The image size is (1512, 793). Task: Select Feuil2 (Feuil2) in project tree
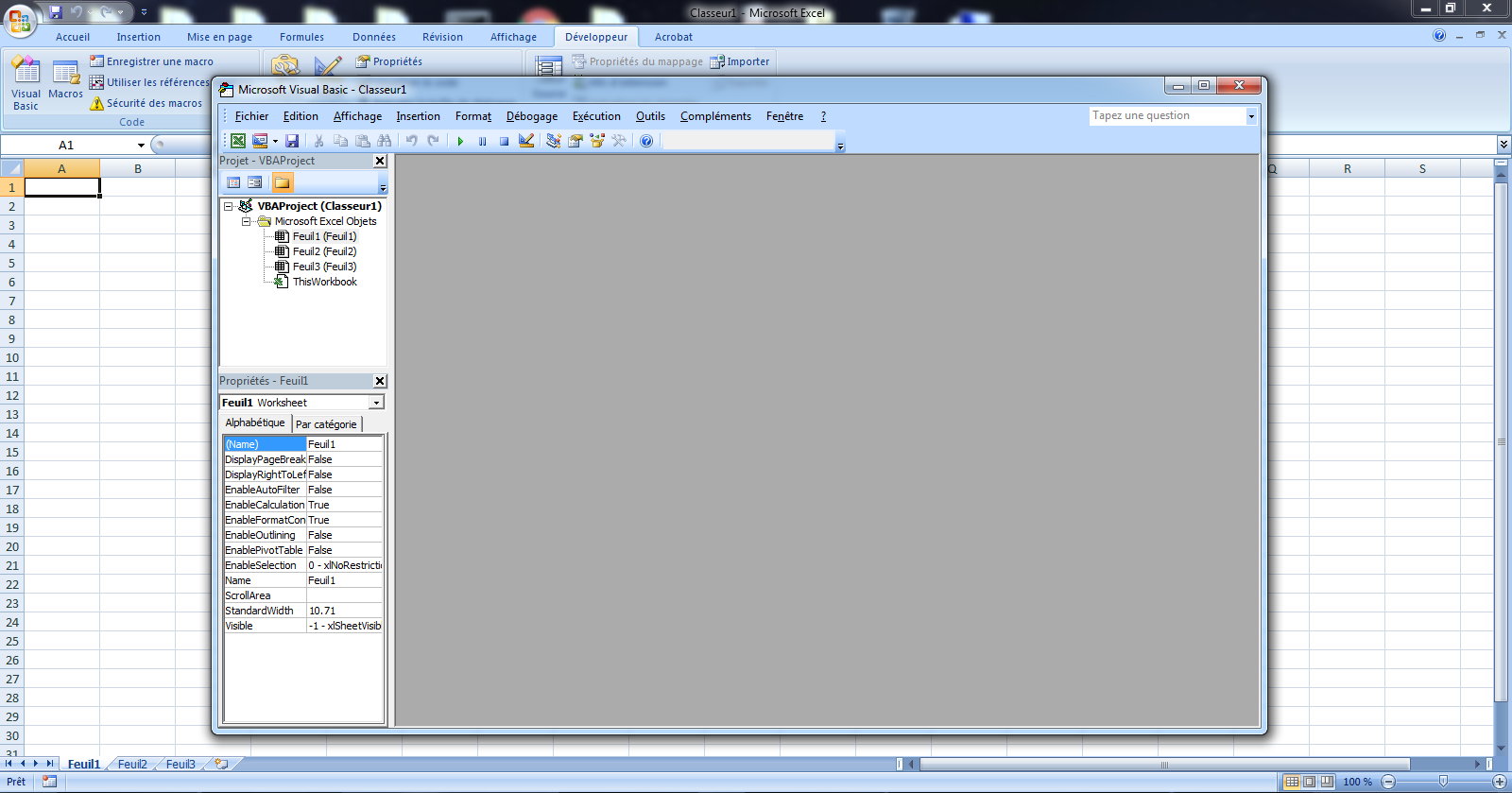point(324,251)
